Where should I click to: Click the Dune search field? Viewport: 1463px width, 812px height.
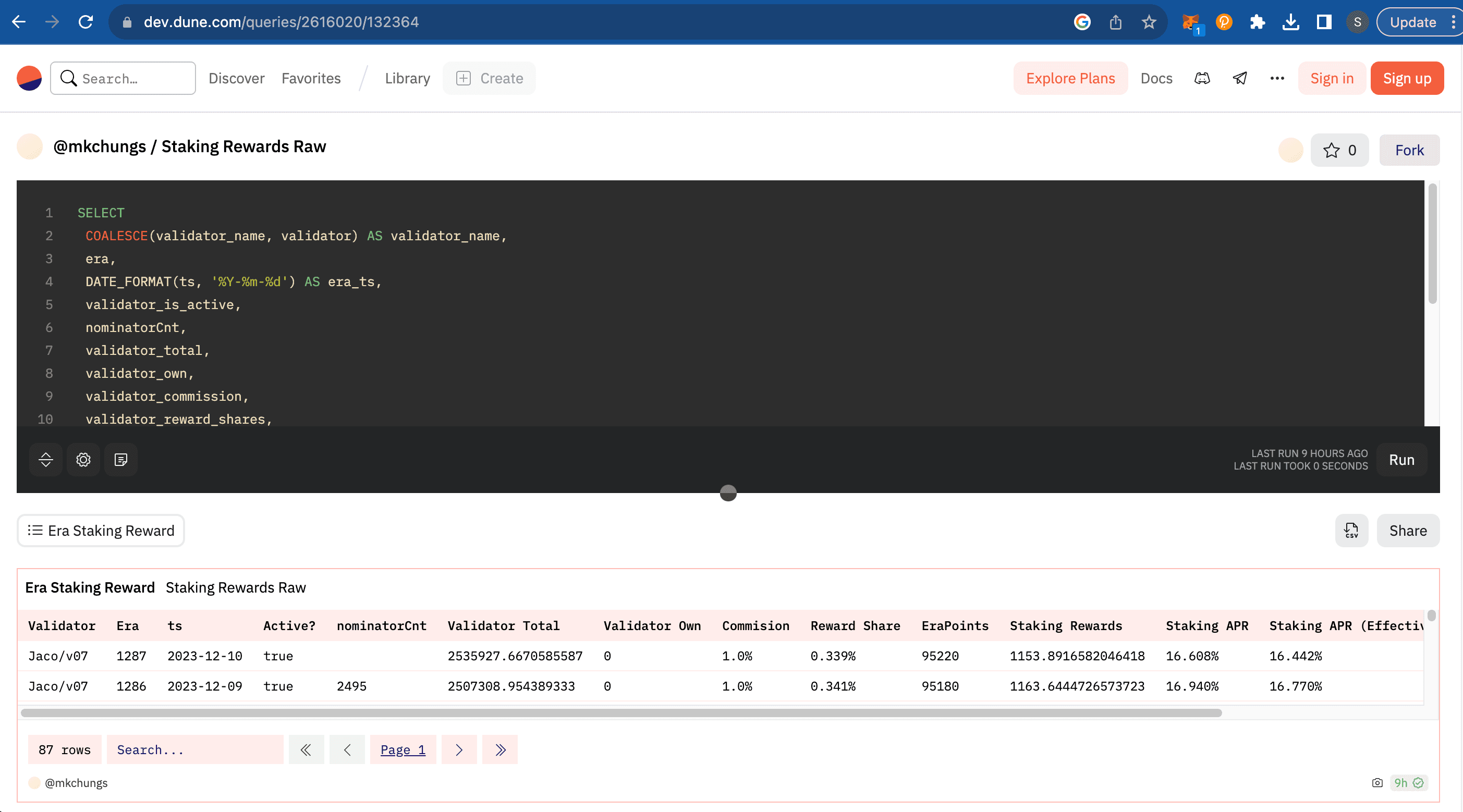click(123, 78)
